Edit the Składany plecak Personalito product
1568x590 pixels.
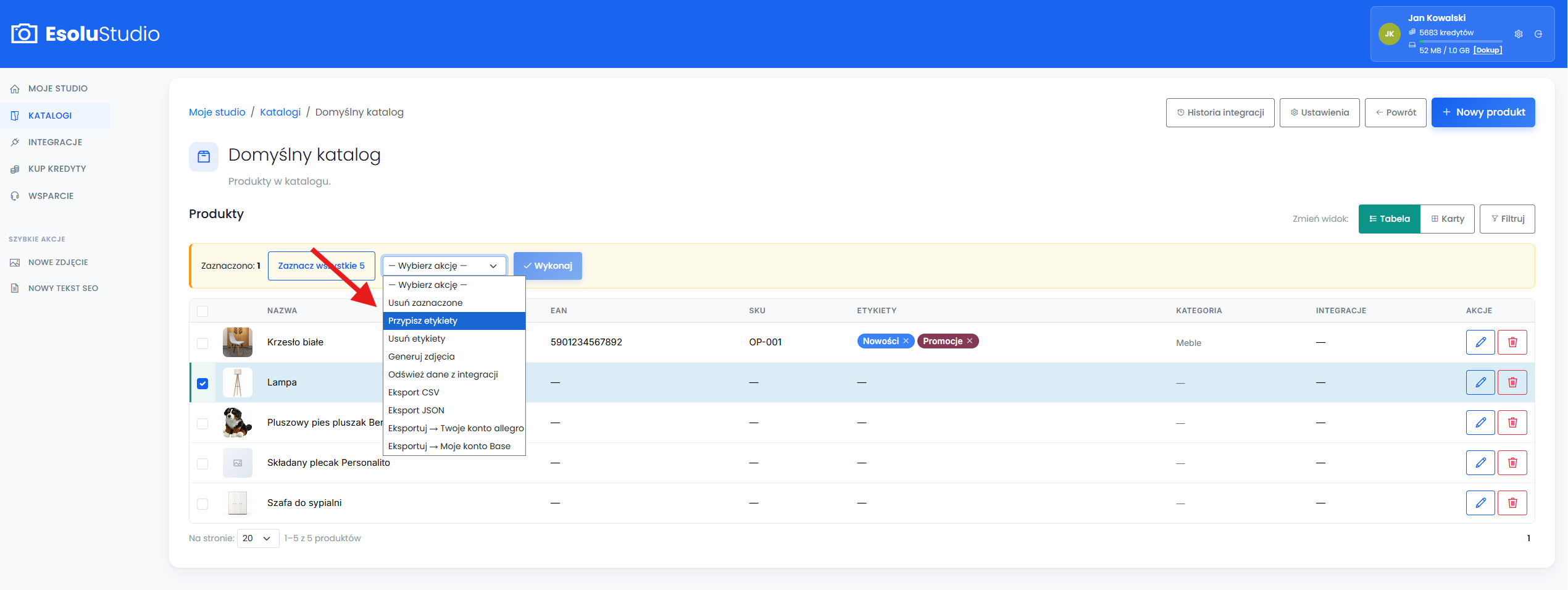1480,463
